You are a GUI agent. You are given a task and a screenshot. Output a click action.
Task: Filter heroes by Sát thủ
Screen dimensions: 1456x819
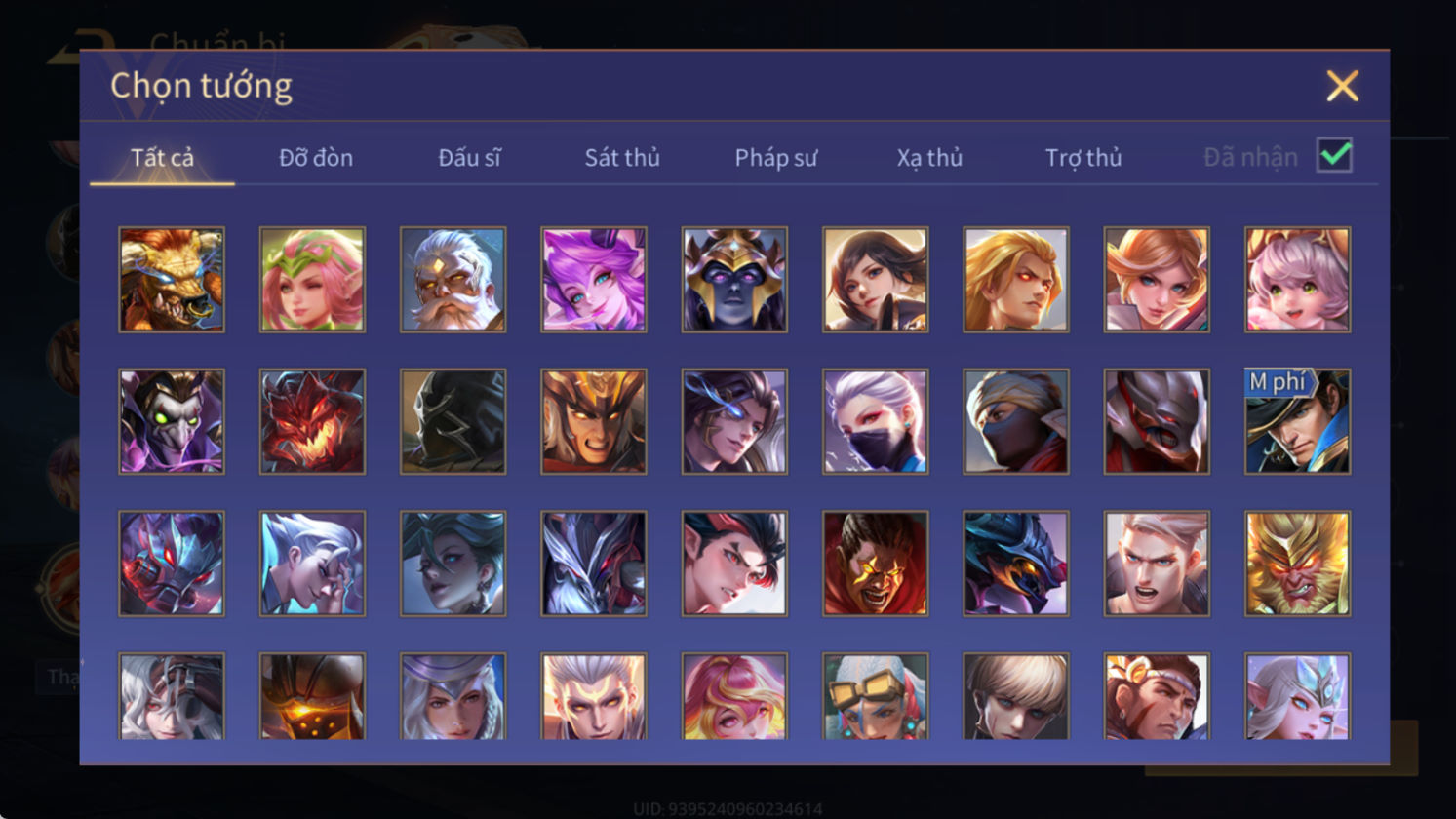(x=622, y=157)
